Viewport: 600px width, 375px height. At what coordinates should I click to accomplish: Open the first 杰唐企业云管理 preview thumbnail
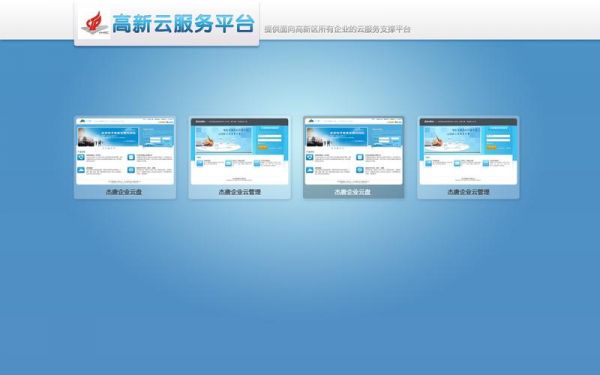[x=240, y=152]
